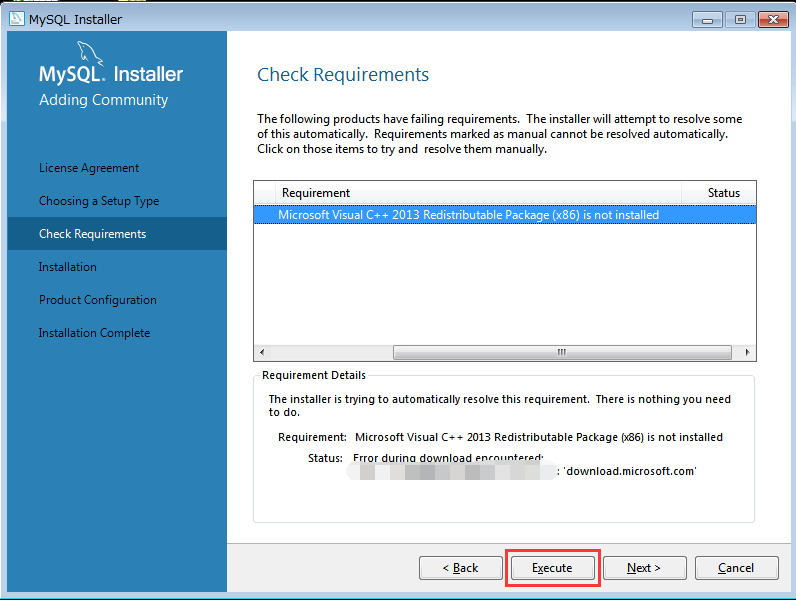
Task: Click the Execute button
Action: point(552,568)
